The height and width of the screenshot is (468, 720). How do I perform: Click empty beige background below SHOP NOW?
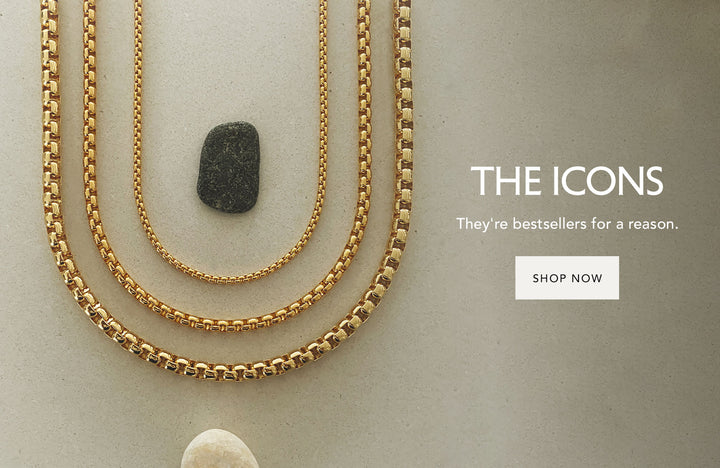coord(567,367)
